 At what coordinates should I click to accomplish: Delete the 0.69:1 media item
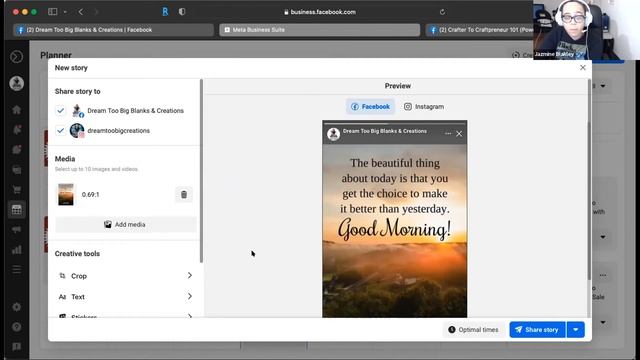point(184,195)
